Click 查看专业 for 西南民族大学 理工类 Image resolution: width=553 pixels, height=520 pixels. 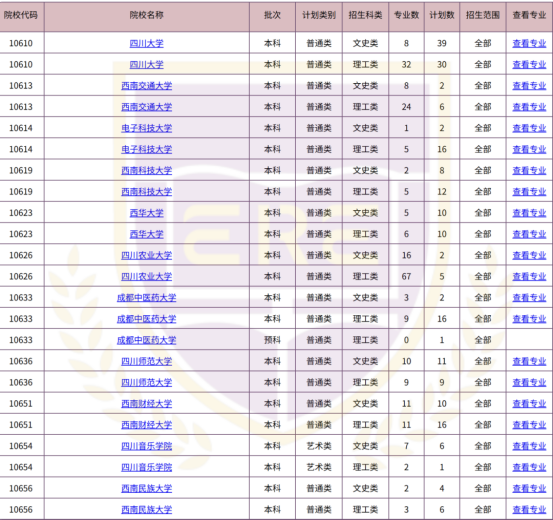(529, 509)
